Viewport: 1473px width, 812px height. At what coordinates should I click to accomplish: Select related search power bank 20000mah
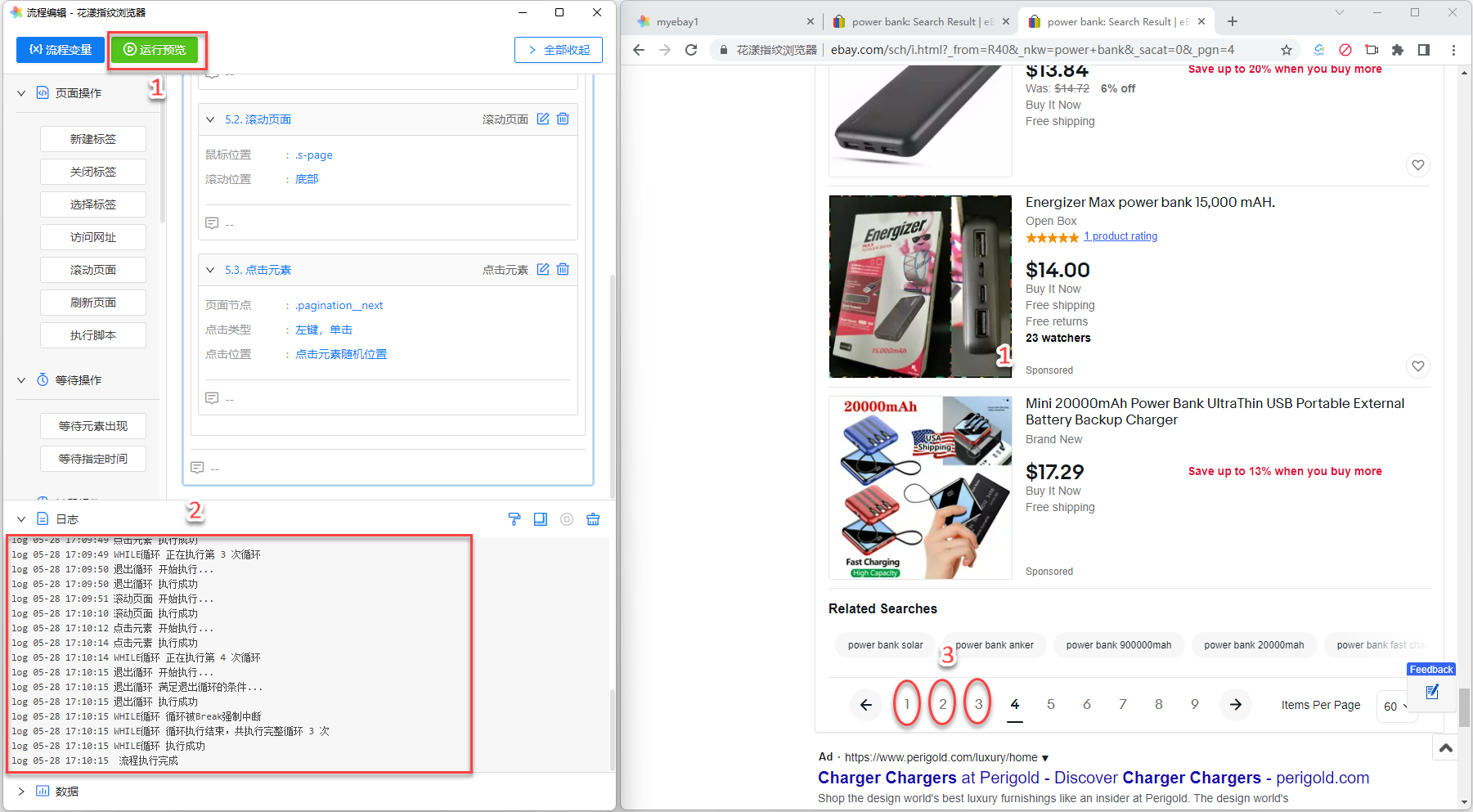pos(1254,645)
